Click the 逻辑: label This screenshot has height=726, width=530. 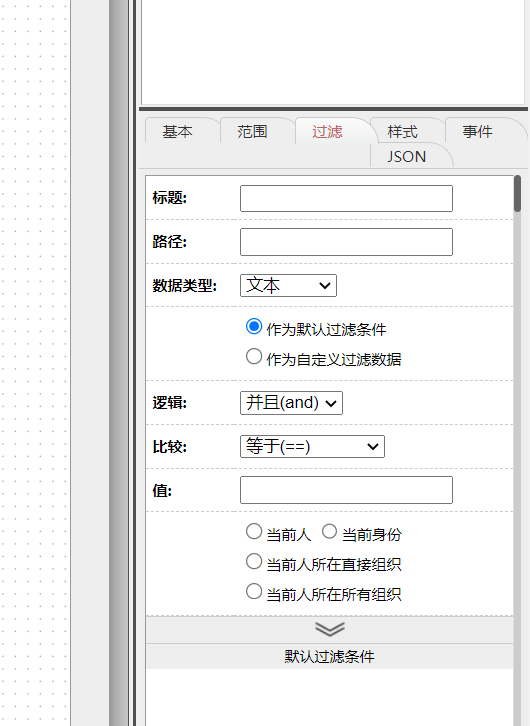pyautogui.click(x=169, y=403)
